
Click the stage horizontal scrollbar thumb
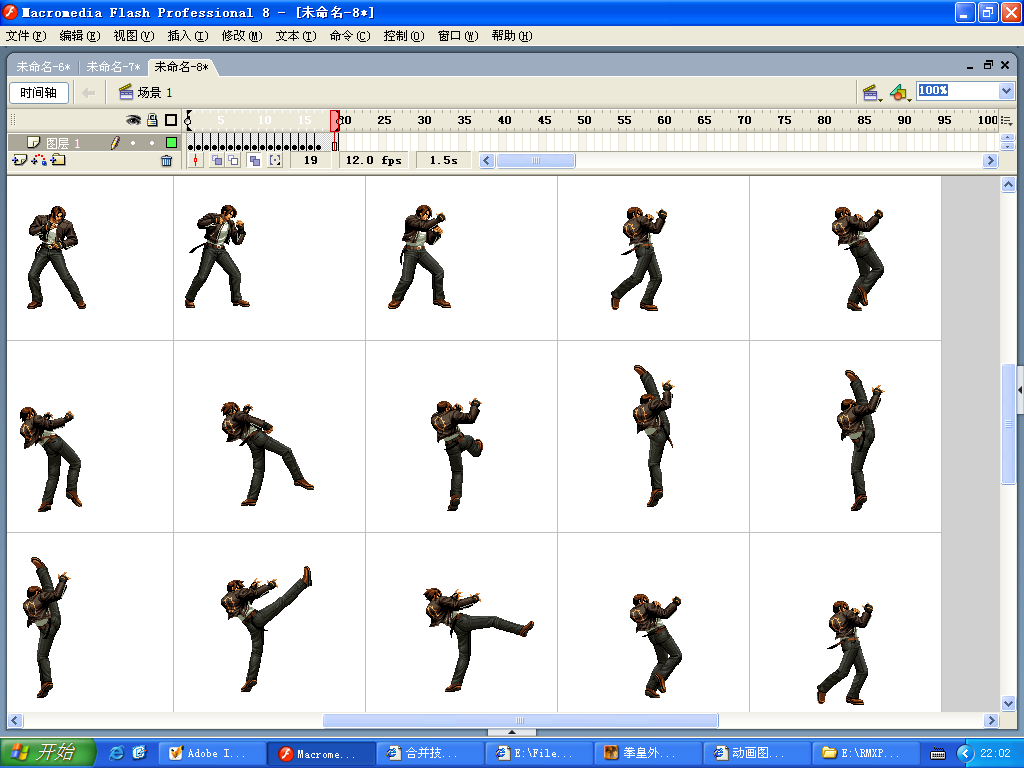(x=520, y=720)
